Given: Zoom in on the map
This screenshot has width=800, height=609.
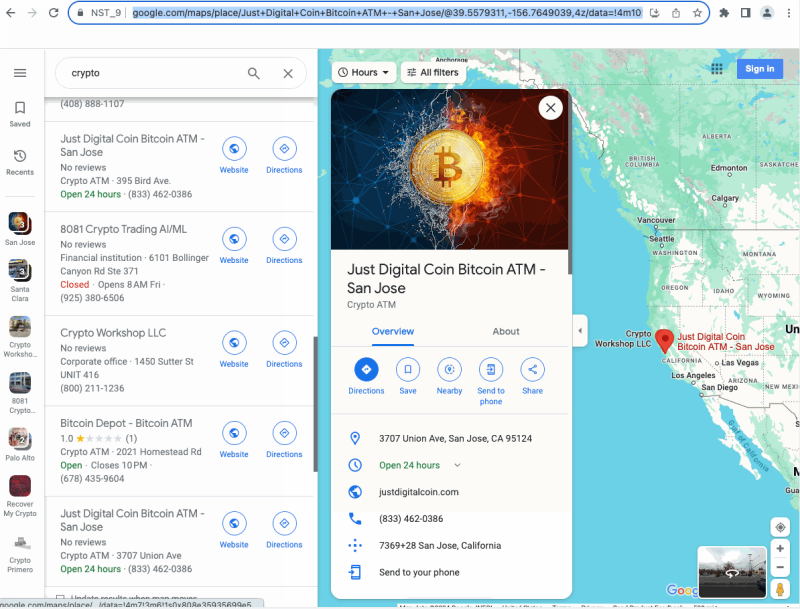Looking at the screenshot, I should click(780, 549).
